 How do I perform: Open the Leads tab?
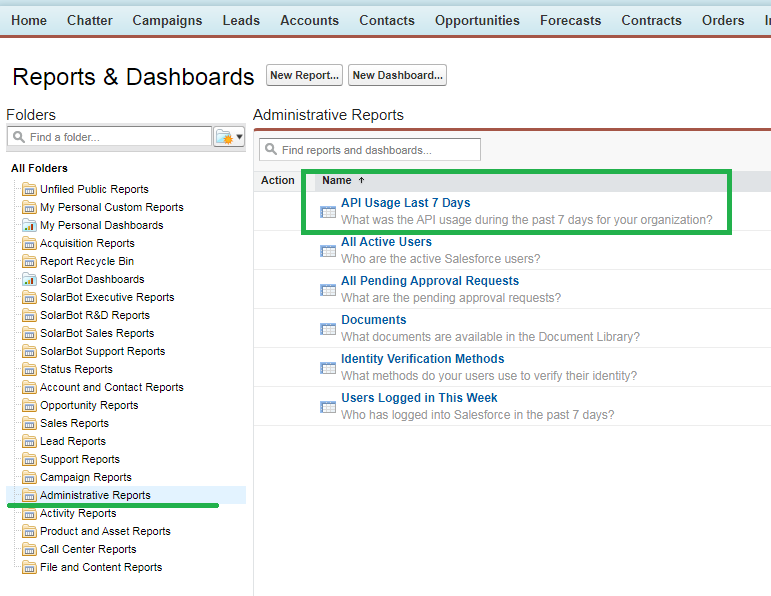point(241,20)
